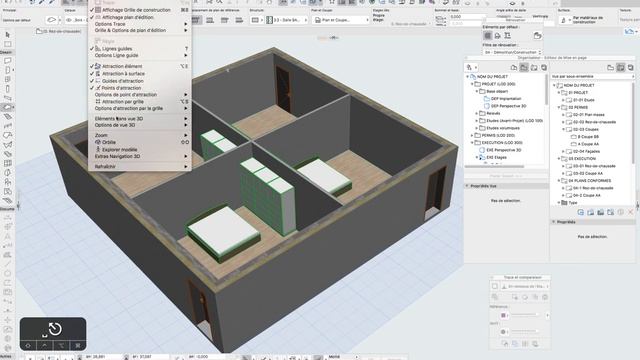Choose Explorer modèle from the menu
640x360 pixels.
[140, 149]
